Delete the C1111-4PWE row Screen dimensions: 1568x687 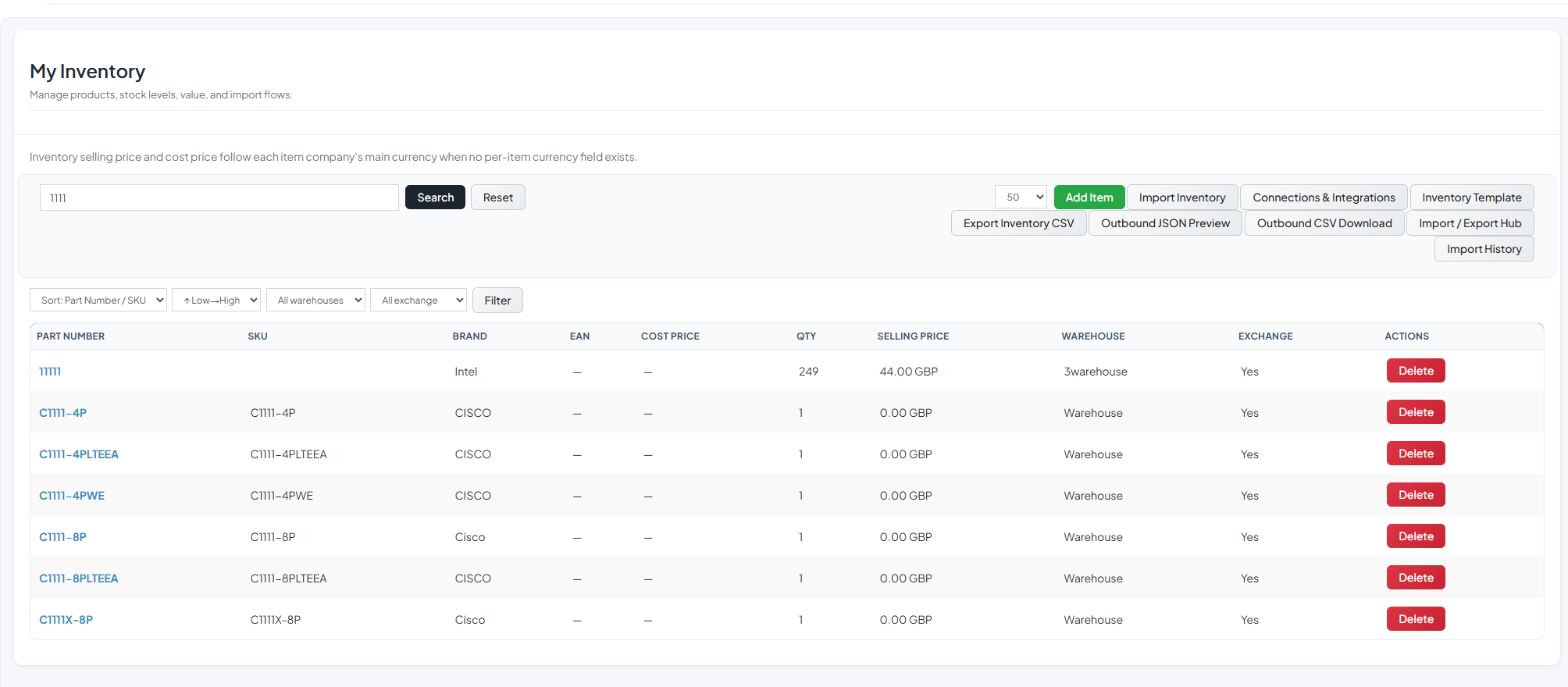pyautogui.click(x=1416, y=495)
